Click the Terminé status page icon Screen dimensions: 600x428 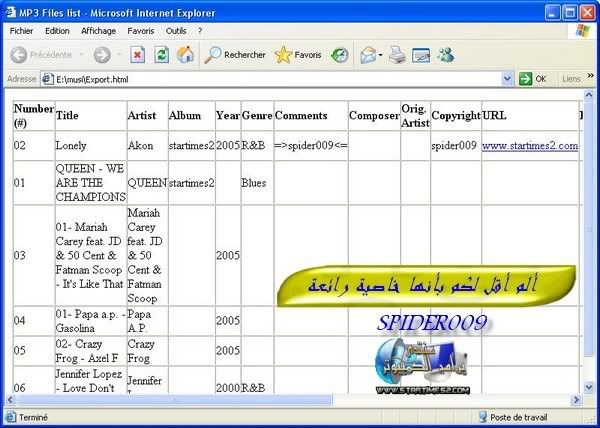click(11, 417)
